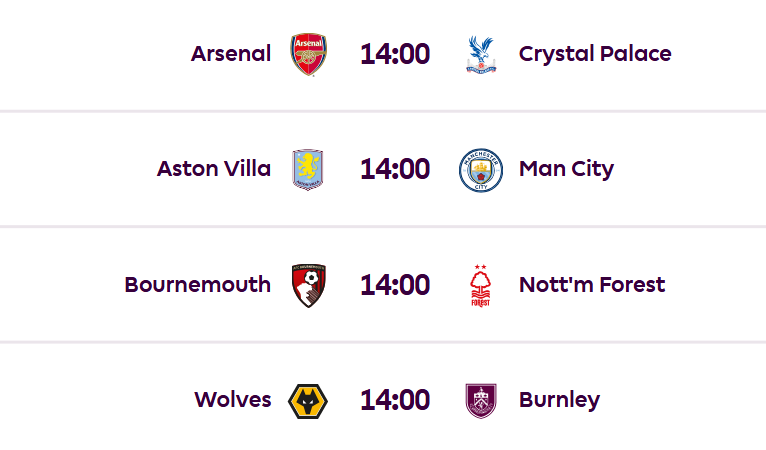Click the Aston Villa vs Man City 14:00 kickoff
The image size is (766, 450).
click(x=395, y=169)
